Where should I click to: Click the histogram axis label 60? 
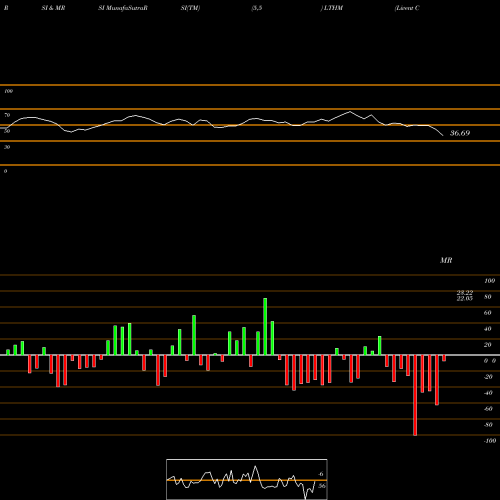[x=487, y=313]
